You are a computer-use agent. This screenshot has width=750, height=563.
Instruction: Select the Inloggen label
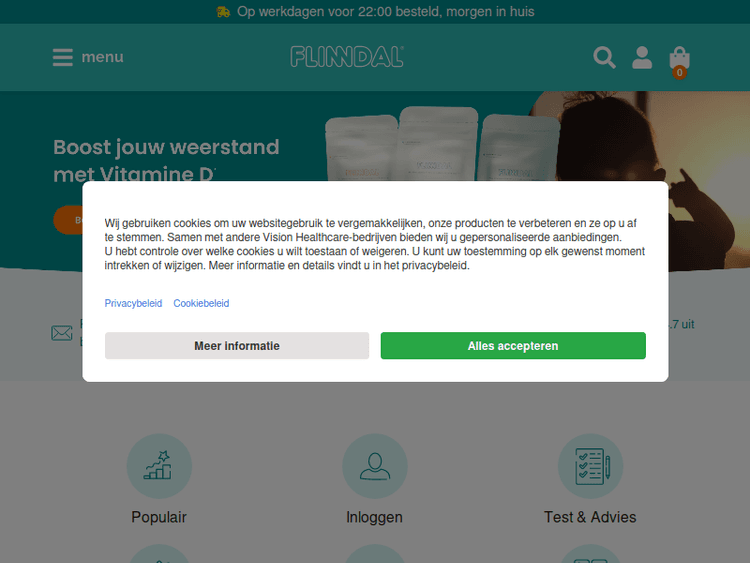[x=375, y=517]
